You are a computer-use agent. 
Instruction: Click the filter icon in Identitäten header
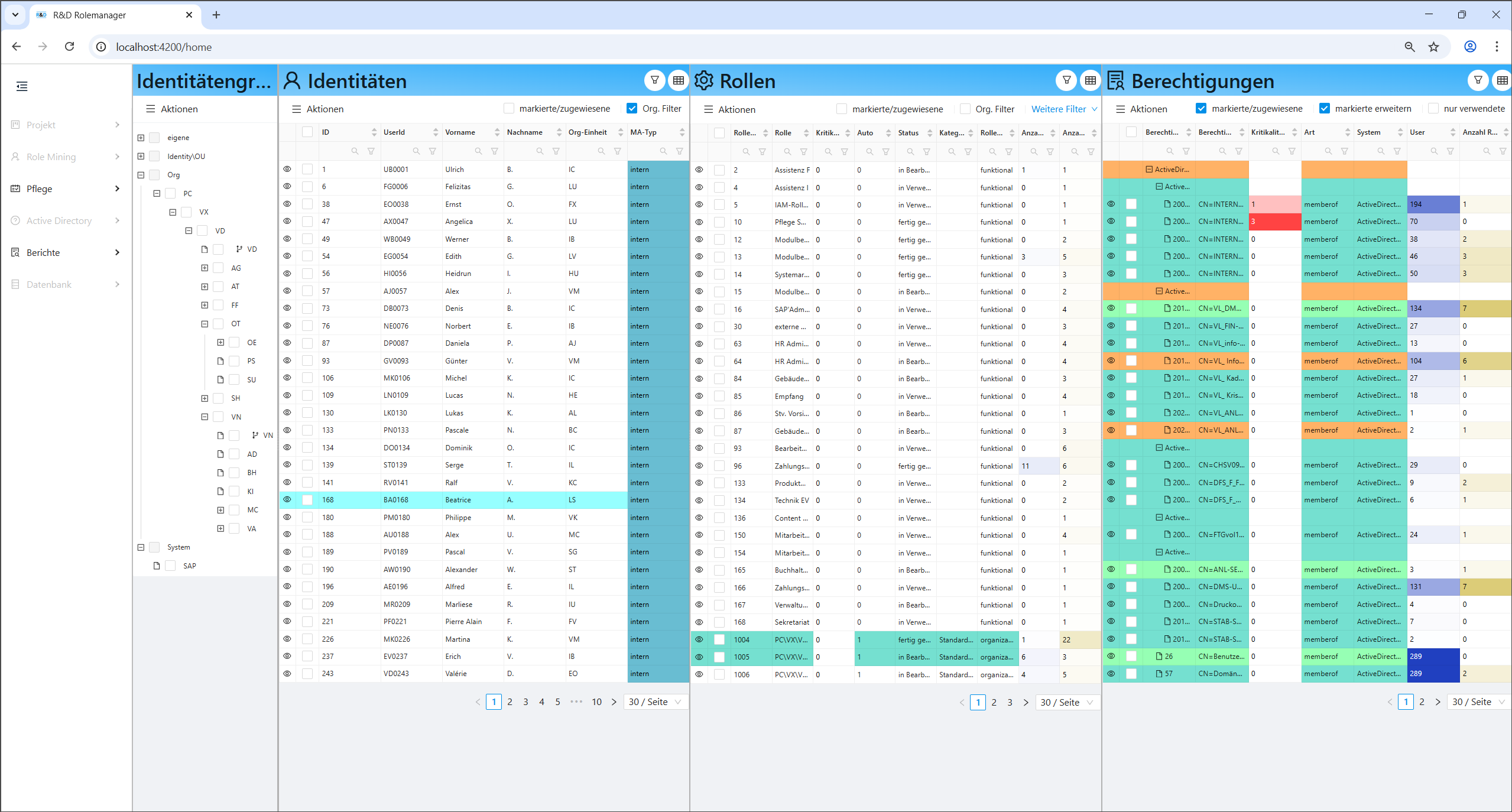coord(654,80)
